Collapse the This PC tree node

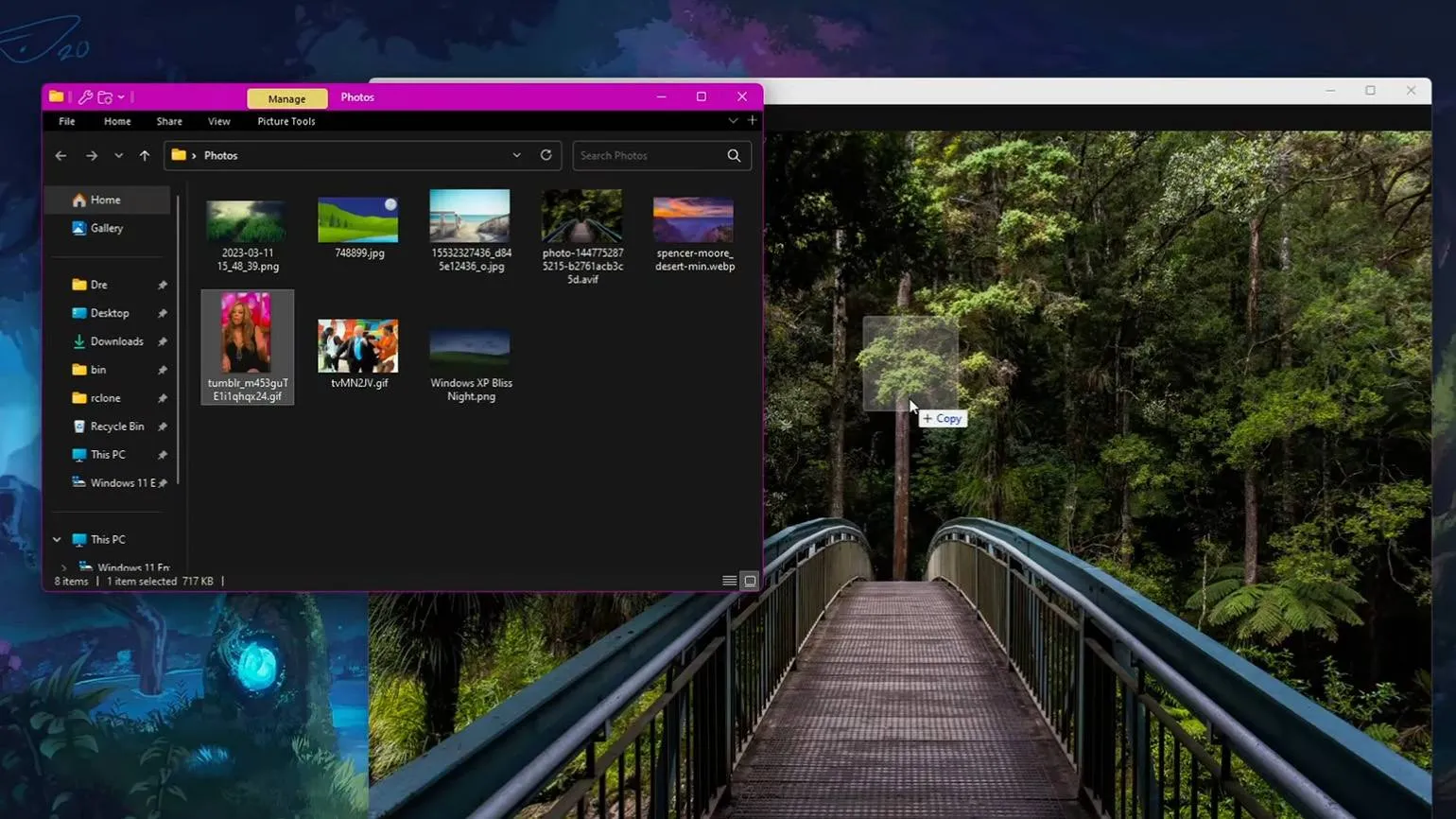57,540
